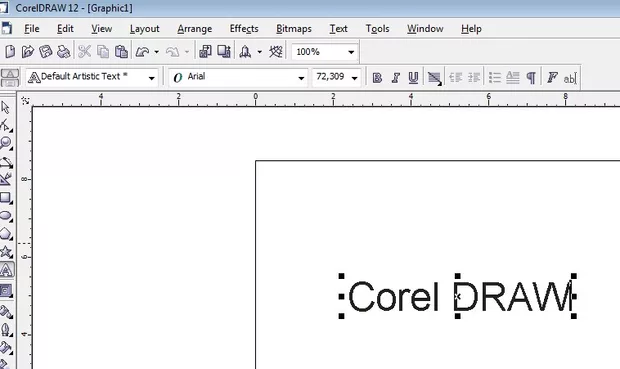The height and width of the screenshot is (369, 620).
Task: Open the zoom level 100% dropdown
Action: [351, 52]
